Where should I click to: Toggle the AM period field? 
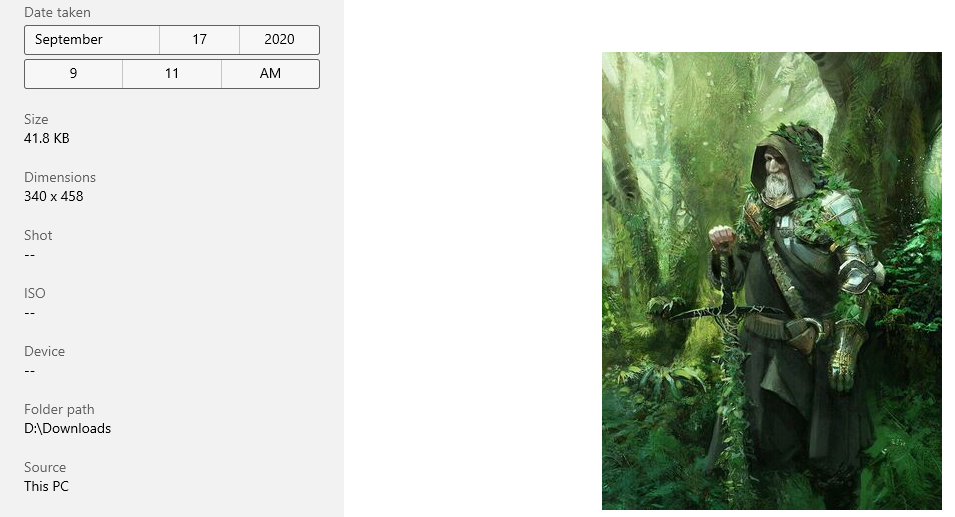[x=270, y=74]
